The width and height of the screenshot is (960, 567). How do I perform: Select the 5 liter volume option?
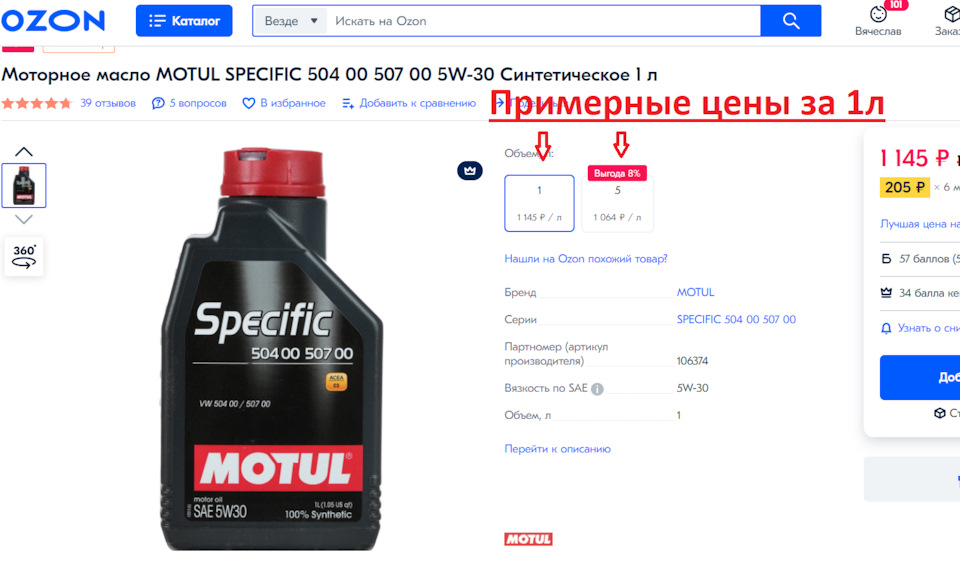click(x=617, y=203)
